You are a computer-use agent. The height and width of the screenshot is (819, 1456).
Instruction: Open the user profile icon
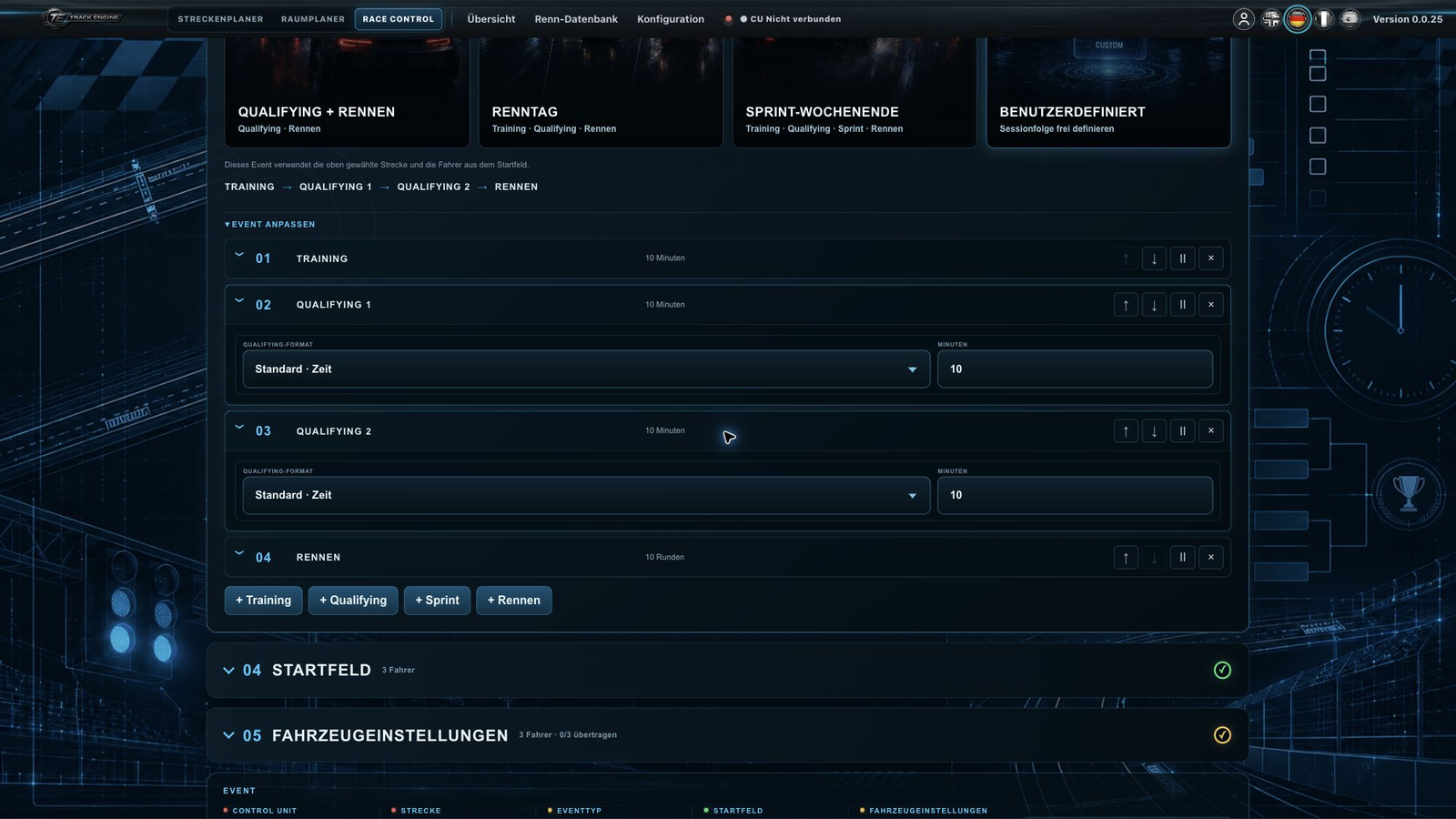[x=1243, y=19]
